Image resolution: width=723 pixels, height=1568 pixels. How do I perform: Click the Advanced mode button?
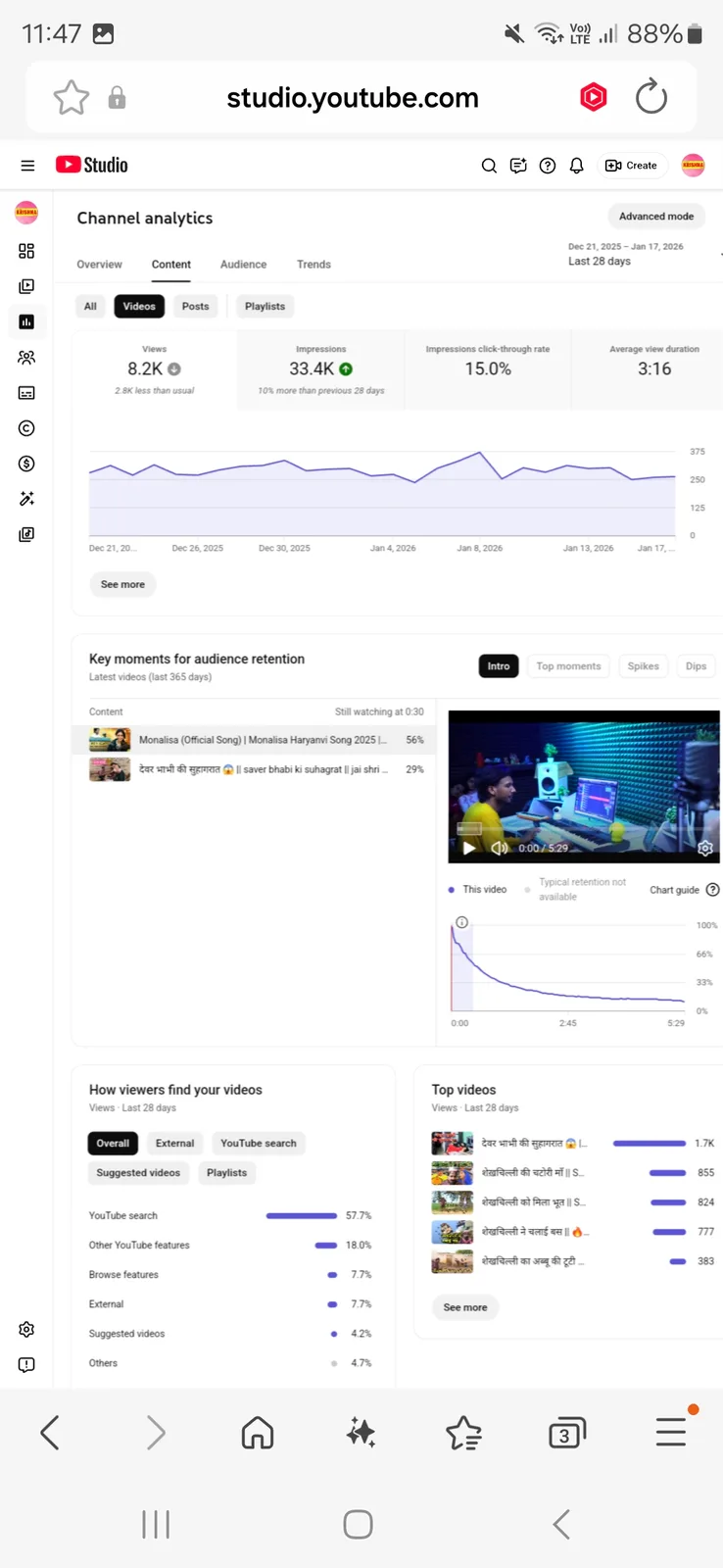(x=656, y=217)
